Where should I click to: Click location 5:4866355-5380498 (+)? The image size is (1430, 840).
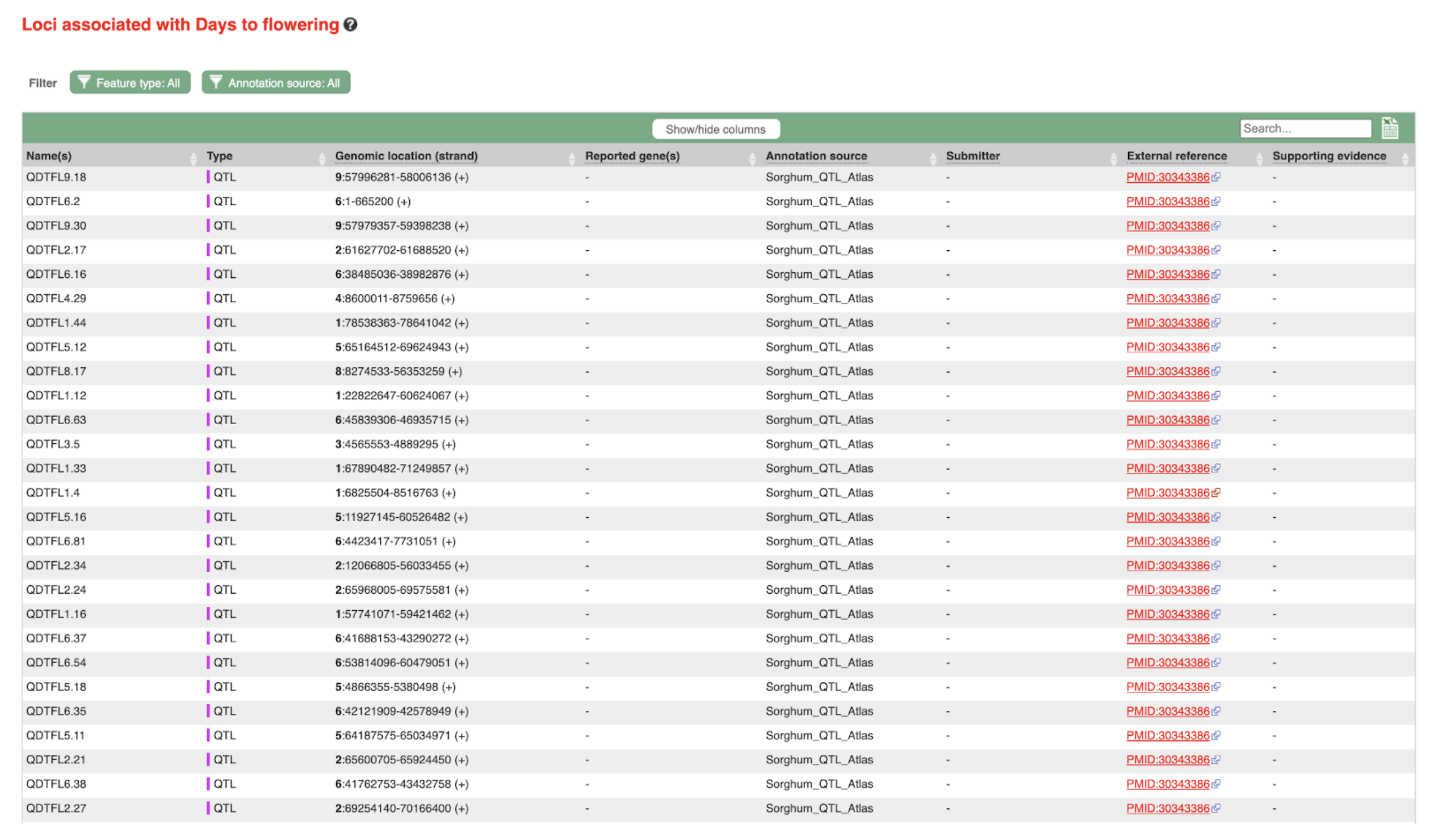(396, 687)
